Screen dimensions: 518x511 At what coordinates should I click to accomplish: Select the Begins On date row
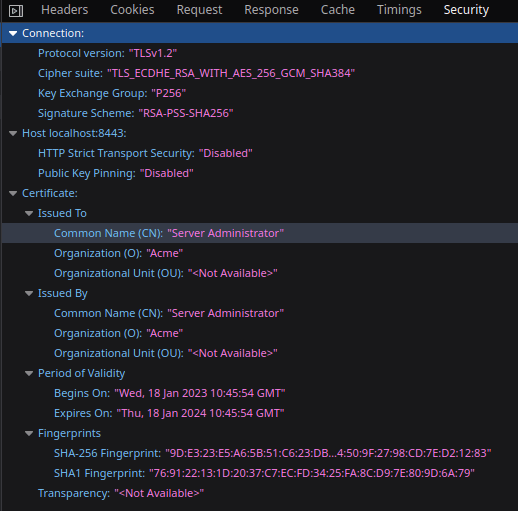pos(260,393)
